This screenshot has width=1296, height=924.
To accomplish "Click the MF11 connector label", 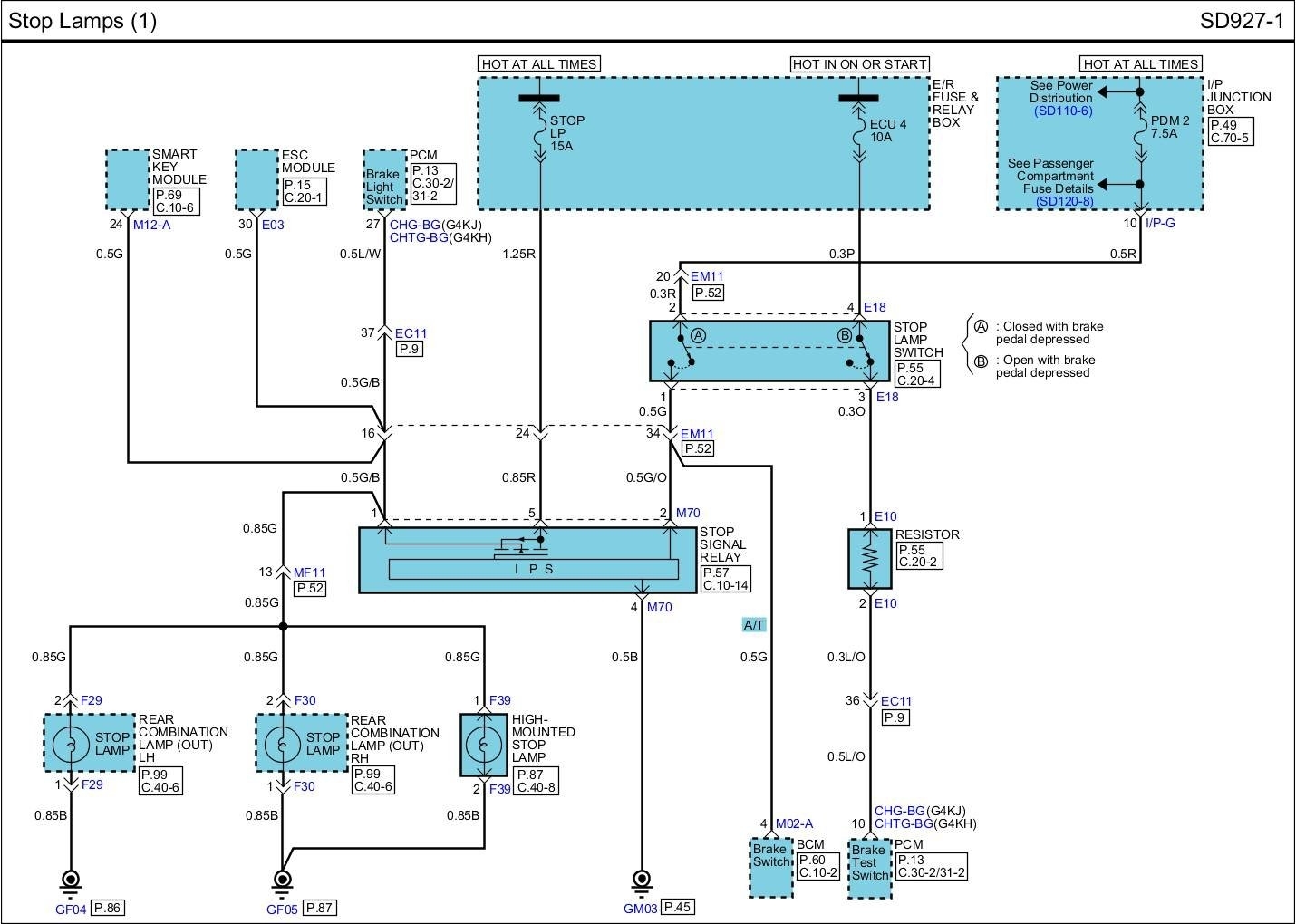I will 310,572.
